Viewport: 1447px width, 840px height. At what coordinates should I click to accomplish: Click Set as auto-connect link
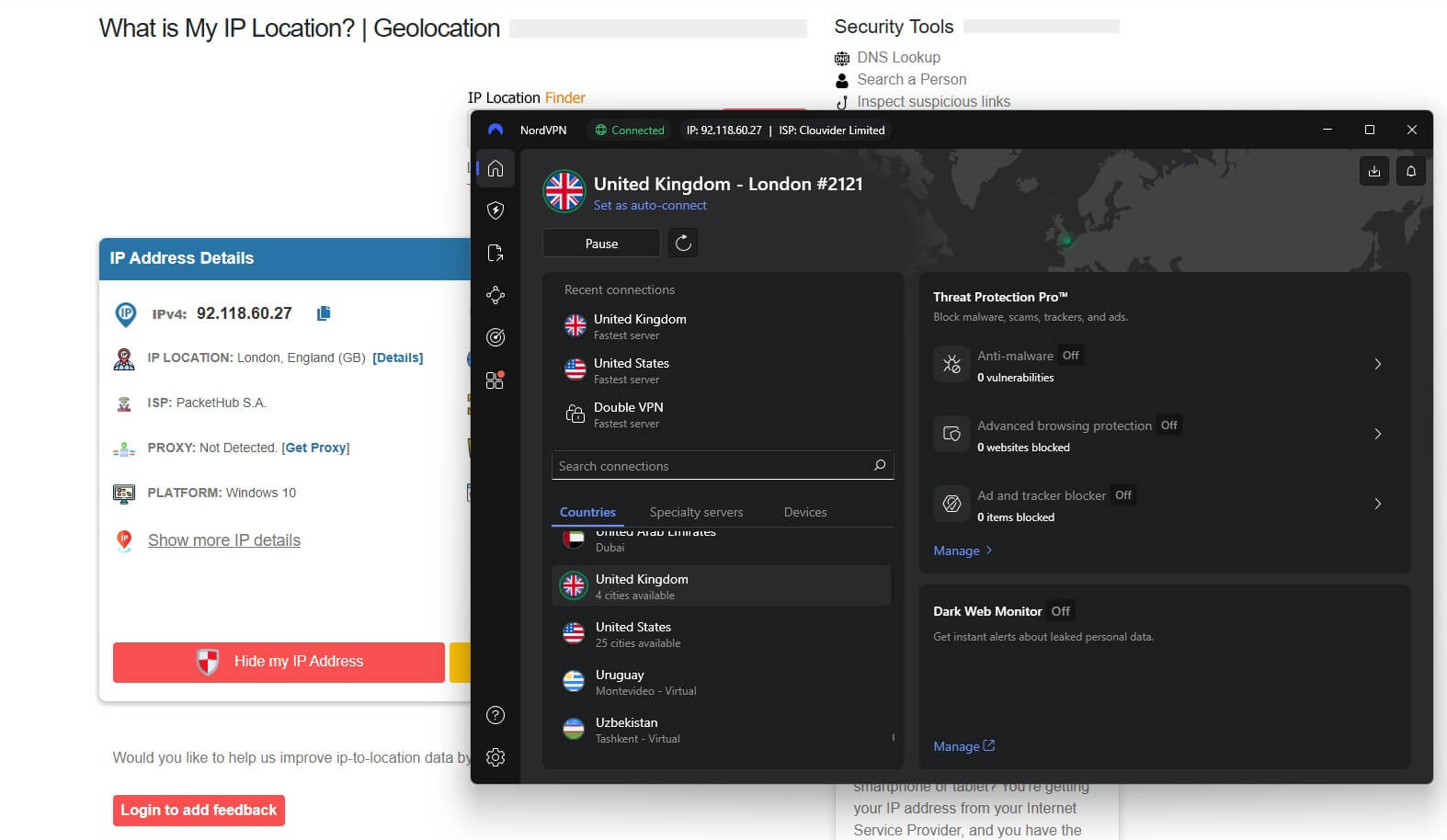[x=650, y=205]
